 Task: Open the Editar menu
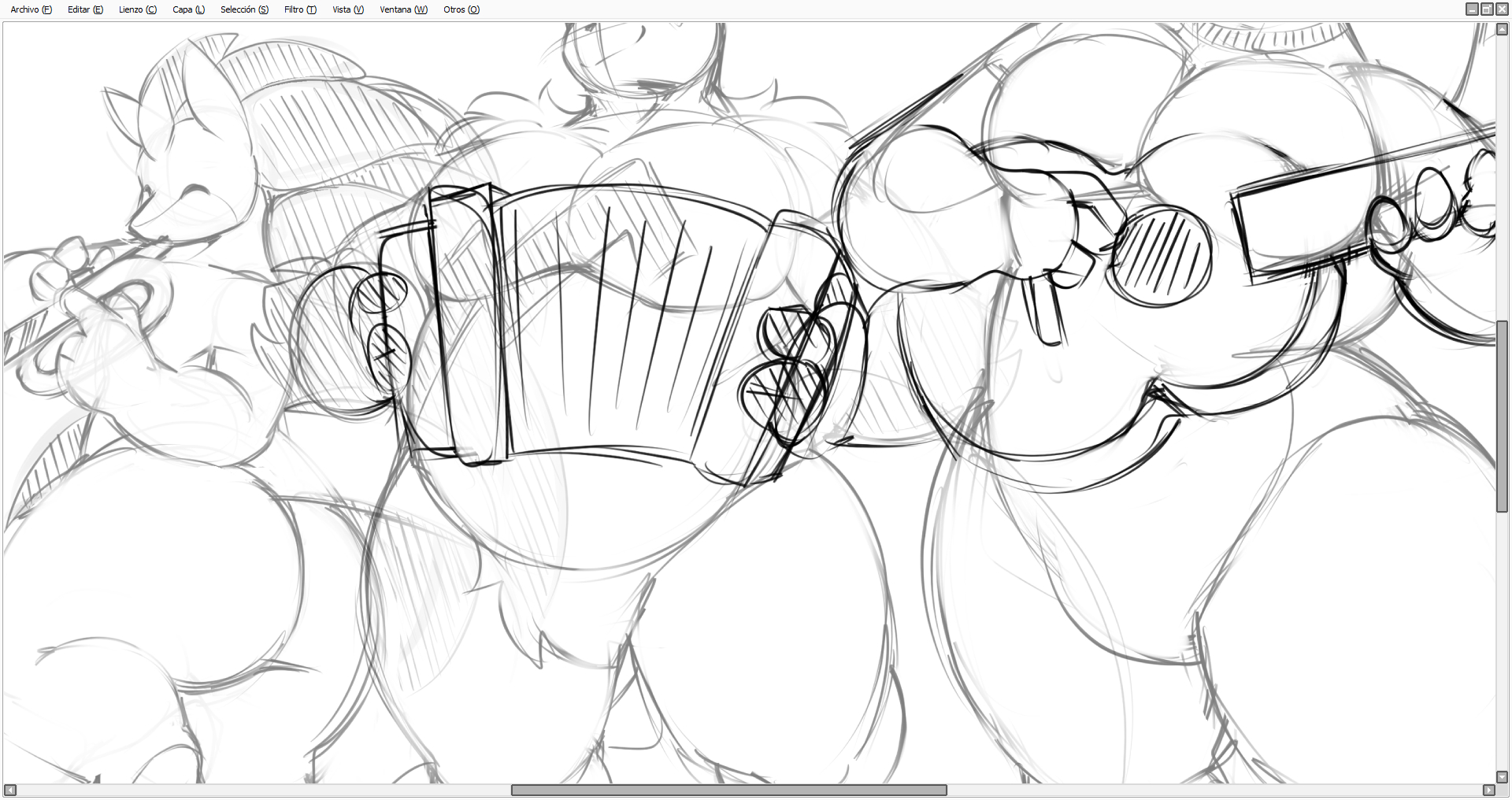(x=85, y=9)
